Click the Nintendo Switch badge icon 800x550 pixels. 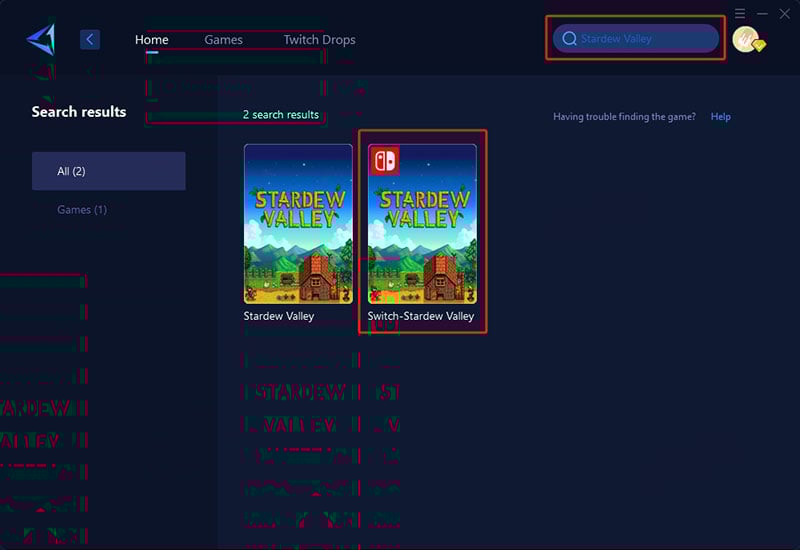384,161
